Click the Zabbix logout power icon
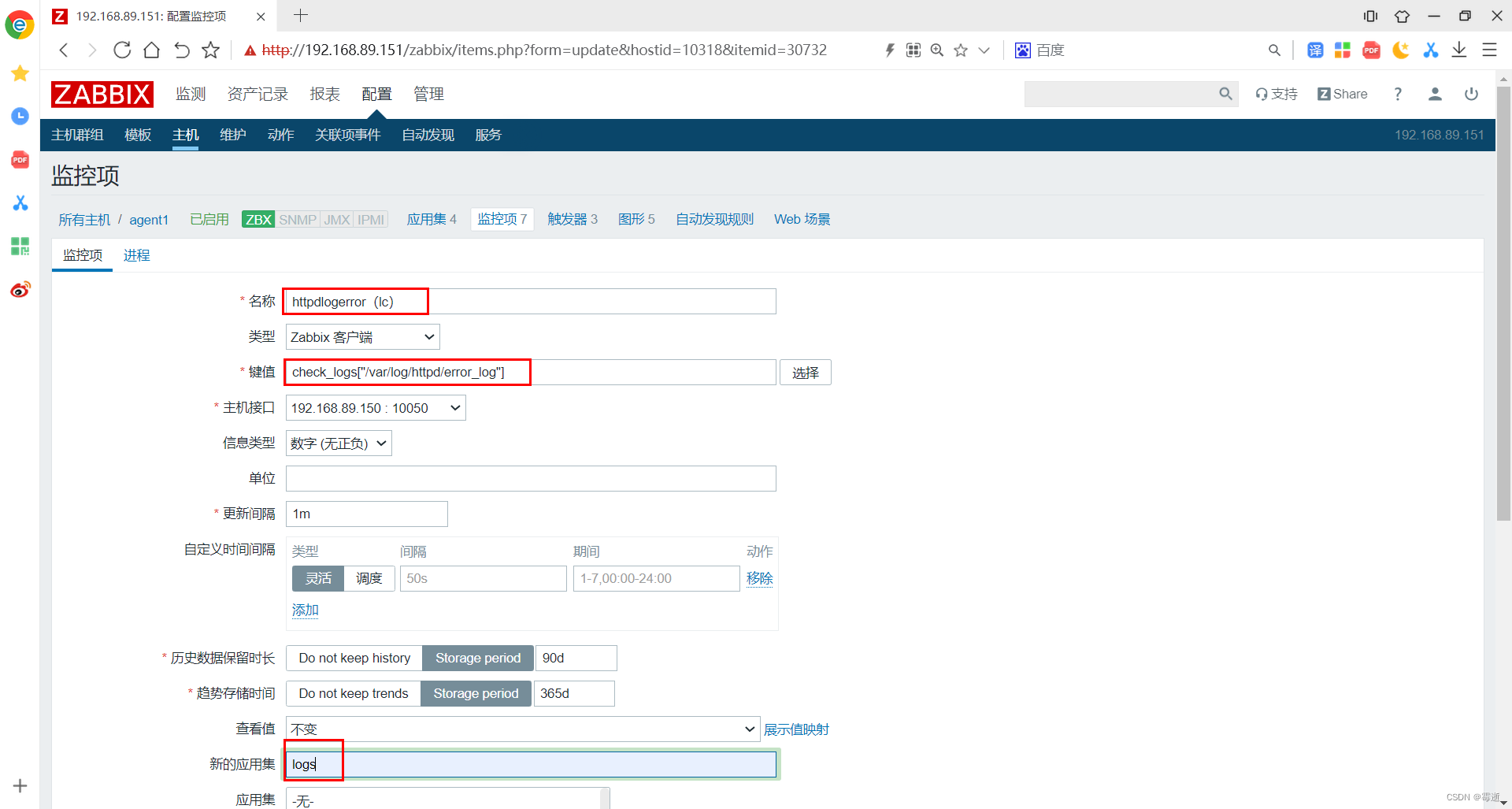Image resolution: width=1512 pixels, height=809 pixels. (x=1471, y=94)
